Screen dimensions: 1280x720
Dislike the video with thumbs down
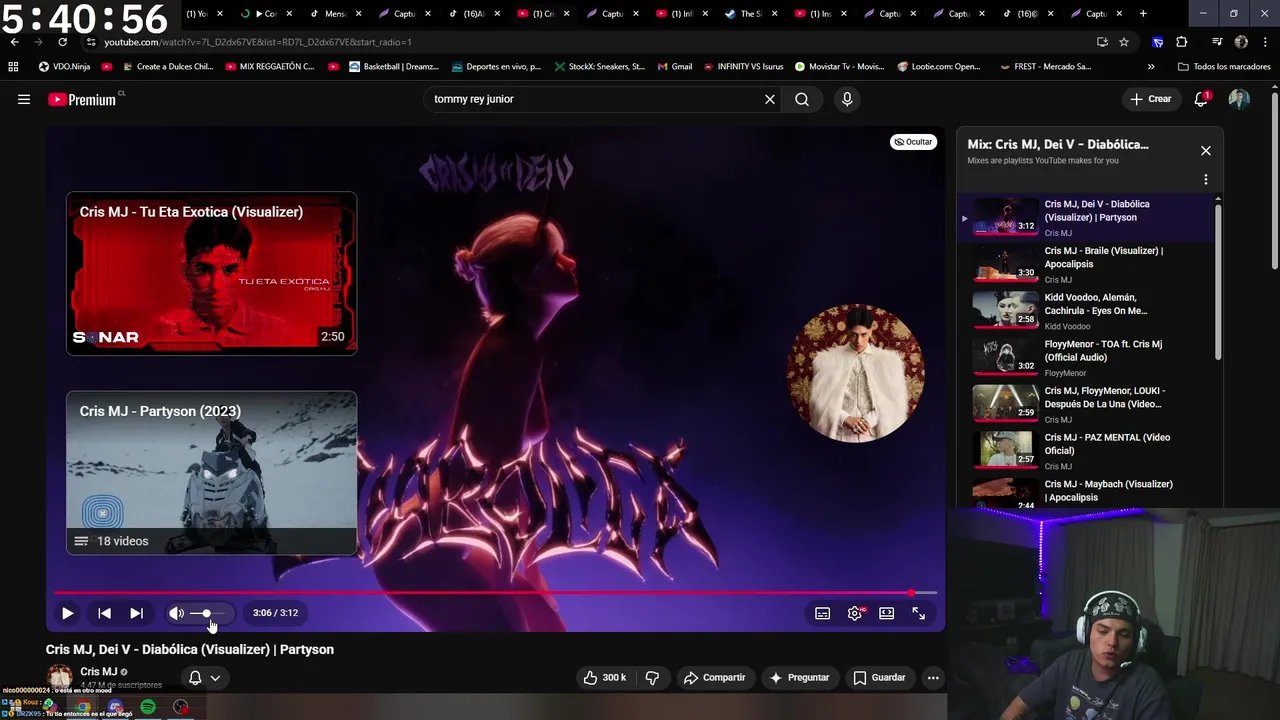click(652, 677)
